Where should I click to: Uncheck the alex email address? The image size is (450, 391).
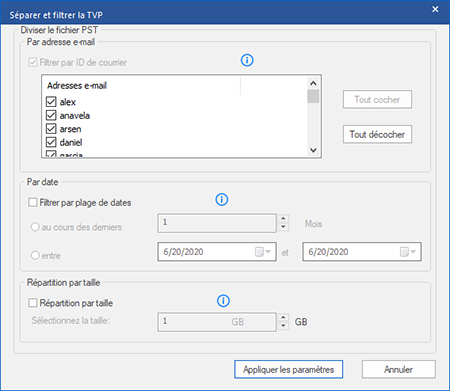(x=51, y=102)
